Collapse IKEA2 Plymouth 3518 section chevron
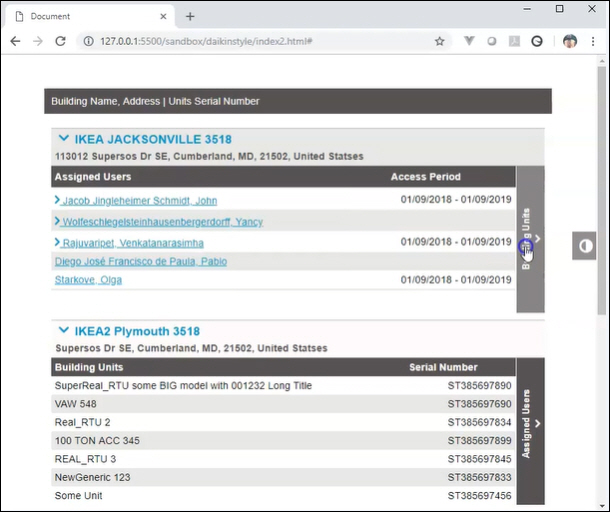Viewport: 610px width, 512px height. pyautogui.click(x=63, y=330)
